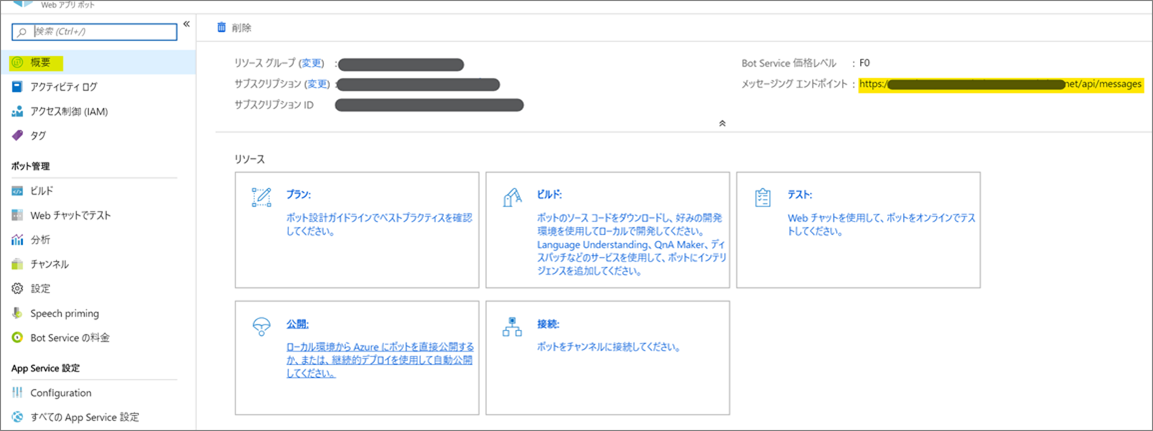Open すべての App Service 設定

pos(84,417)
